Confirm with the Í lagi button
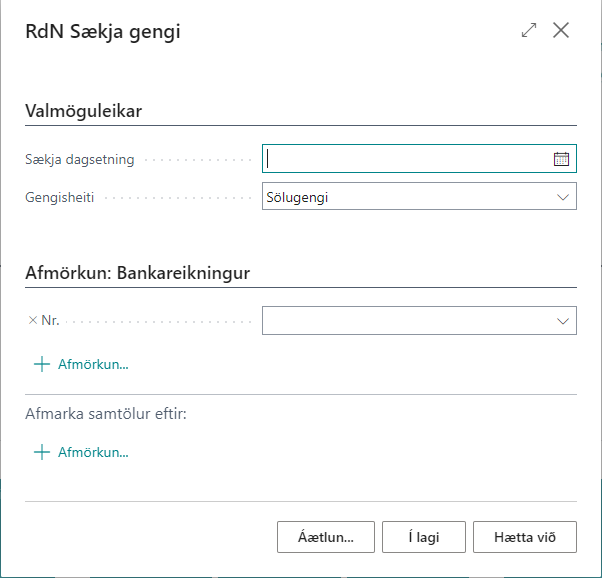Viewport: 602px width, 578px height. click(x=424, y=537)
